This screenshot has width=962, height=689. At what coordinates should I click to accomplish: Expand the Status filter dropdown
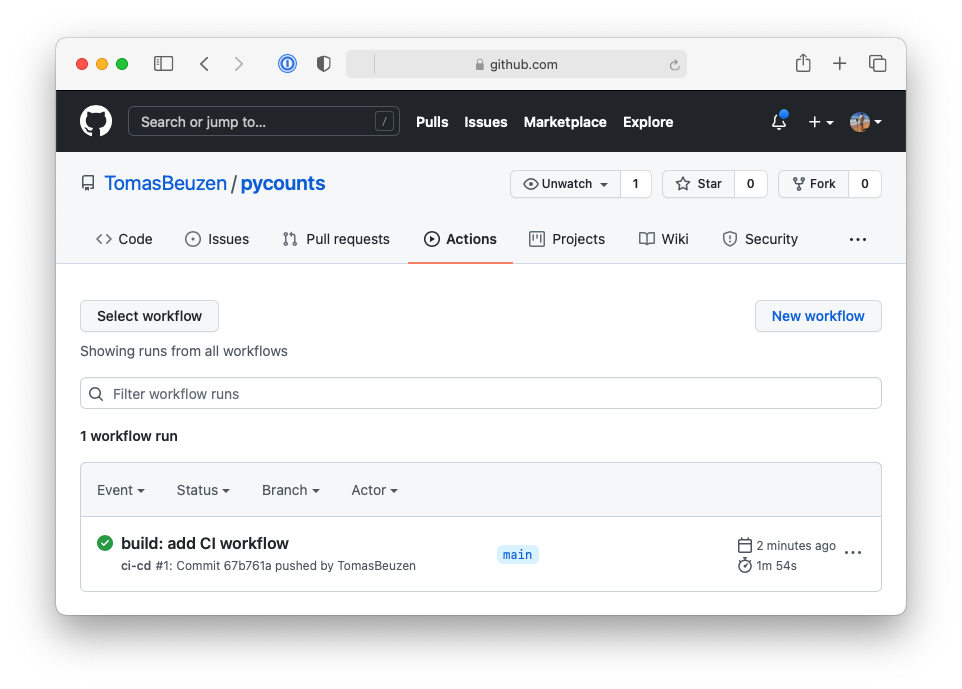203,490
